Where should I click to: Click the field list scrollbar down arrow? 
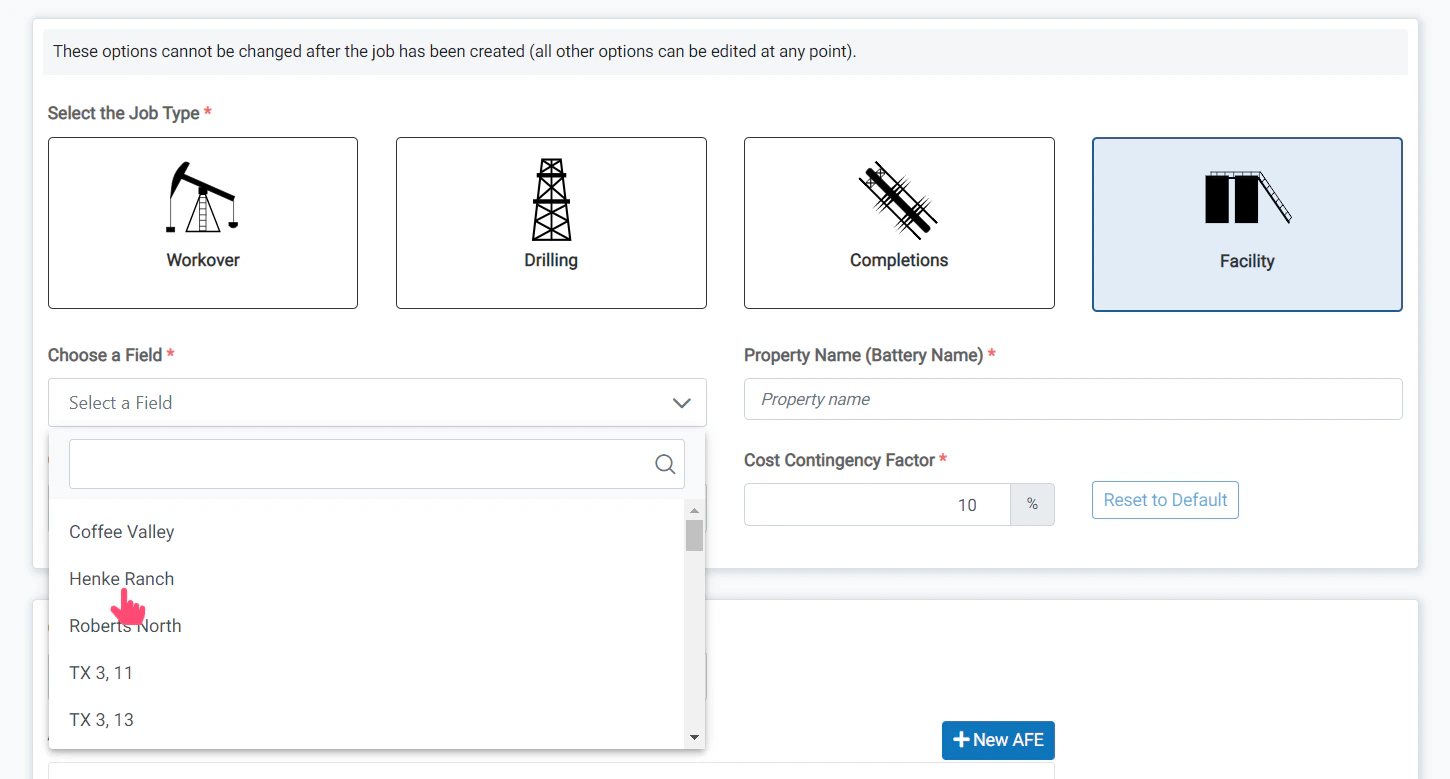(x=695, y=738)
